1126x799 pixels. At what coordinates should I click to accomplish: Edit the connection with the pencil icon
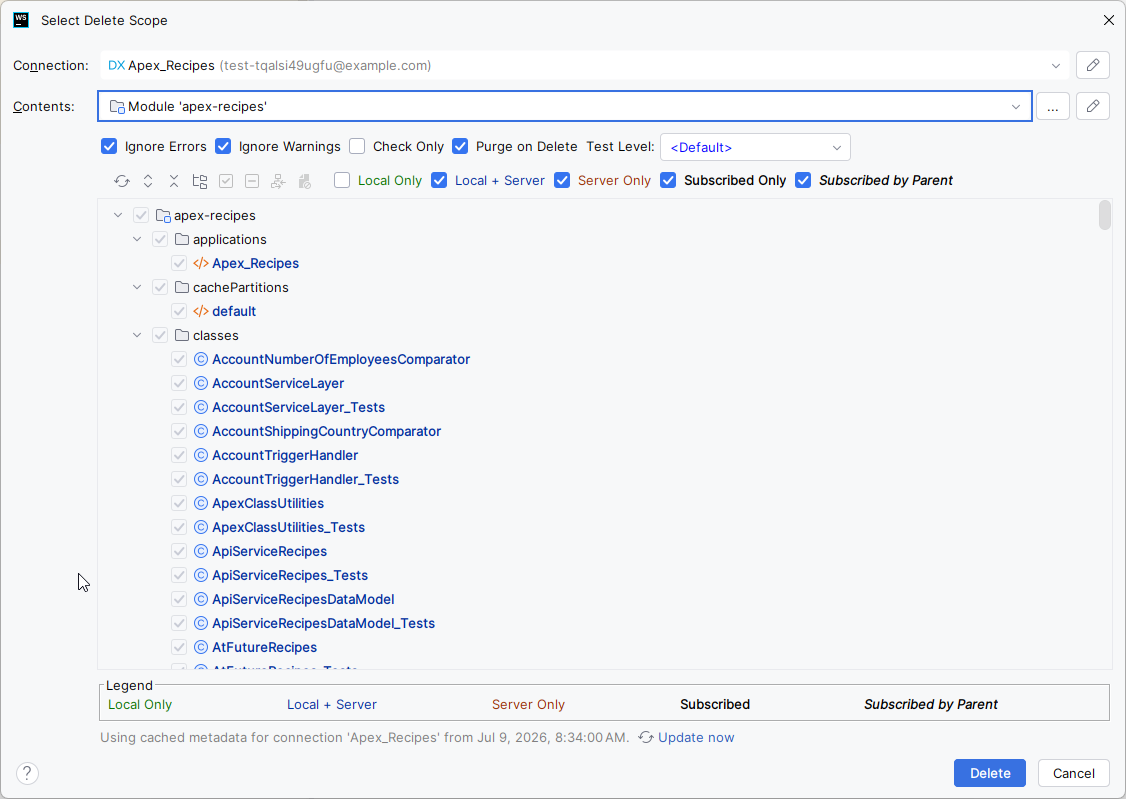(1092, 65)
